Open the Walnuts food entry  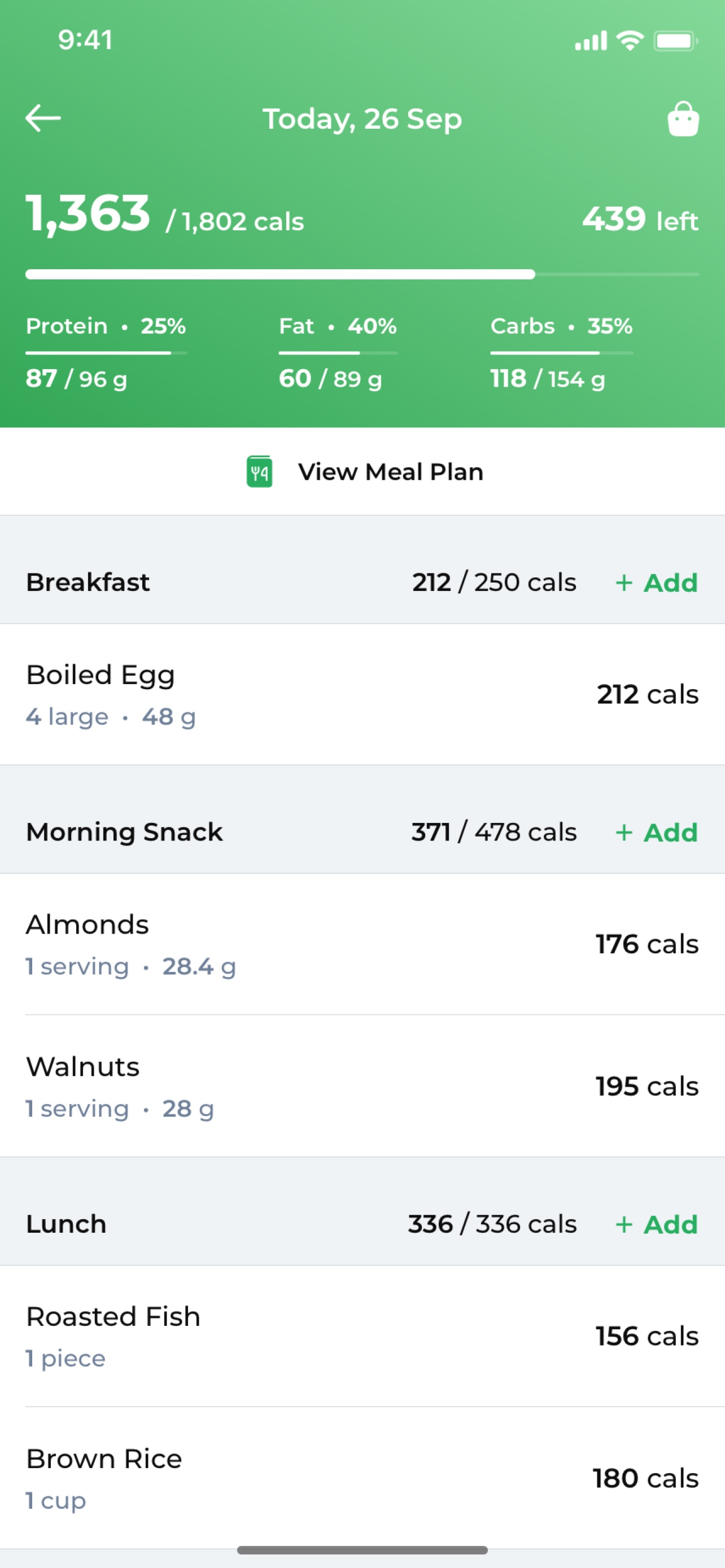point(363,1086)
